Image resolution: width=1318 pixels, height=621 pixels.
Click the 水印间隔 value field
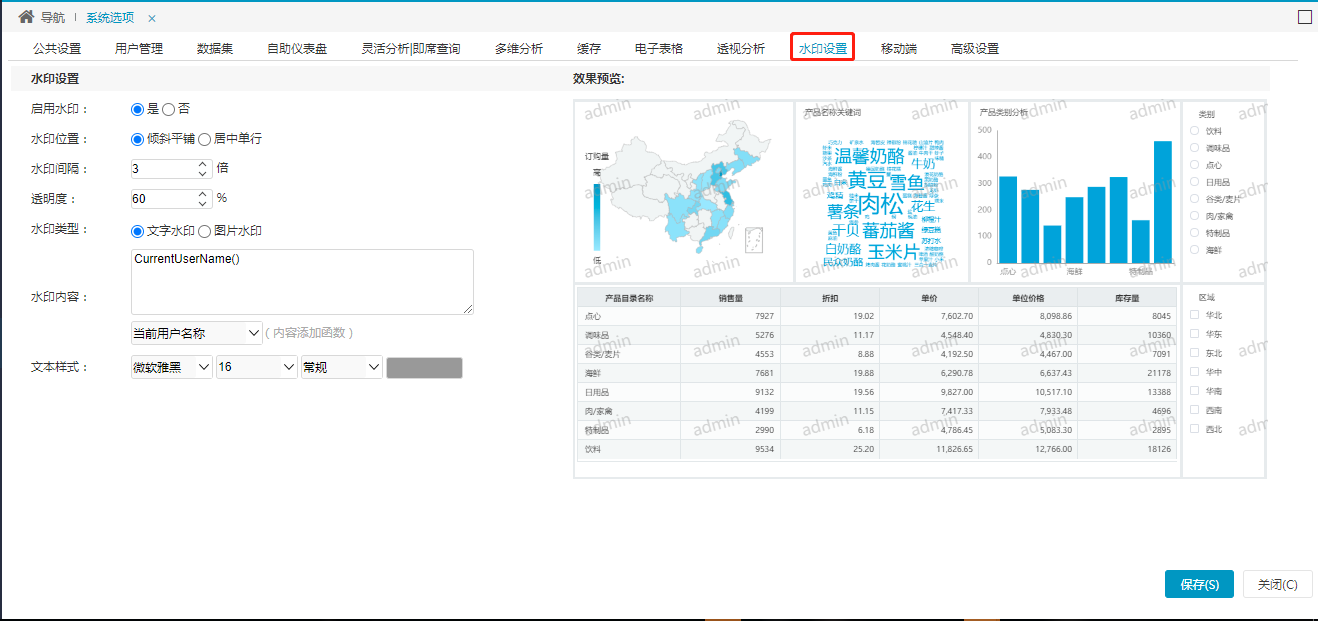163,169
